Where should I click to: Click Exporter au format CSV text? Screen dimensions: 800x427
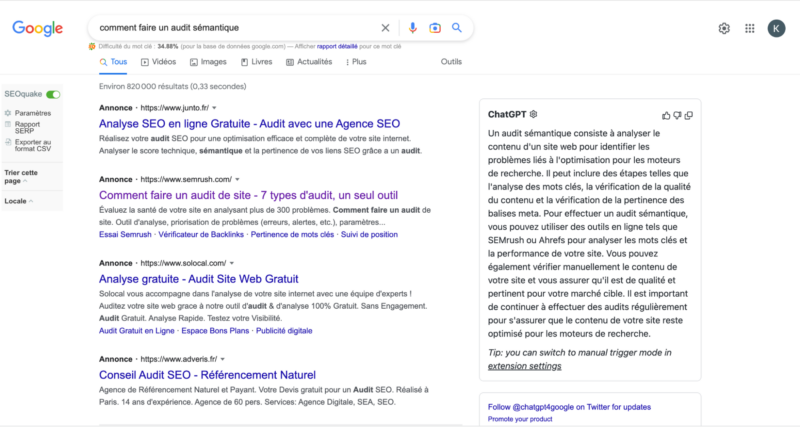(33, 145)
